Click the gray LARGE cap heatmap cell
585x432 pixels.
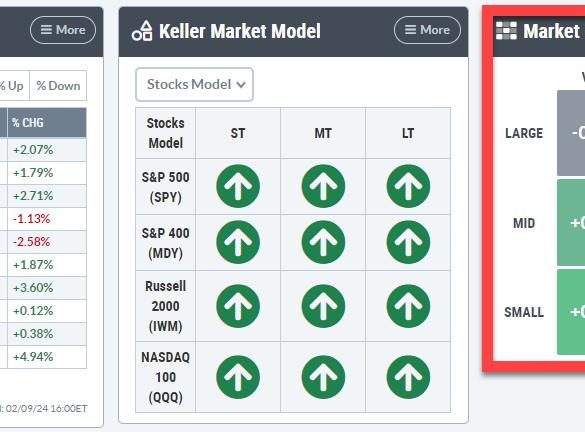pos(571,133)
